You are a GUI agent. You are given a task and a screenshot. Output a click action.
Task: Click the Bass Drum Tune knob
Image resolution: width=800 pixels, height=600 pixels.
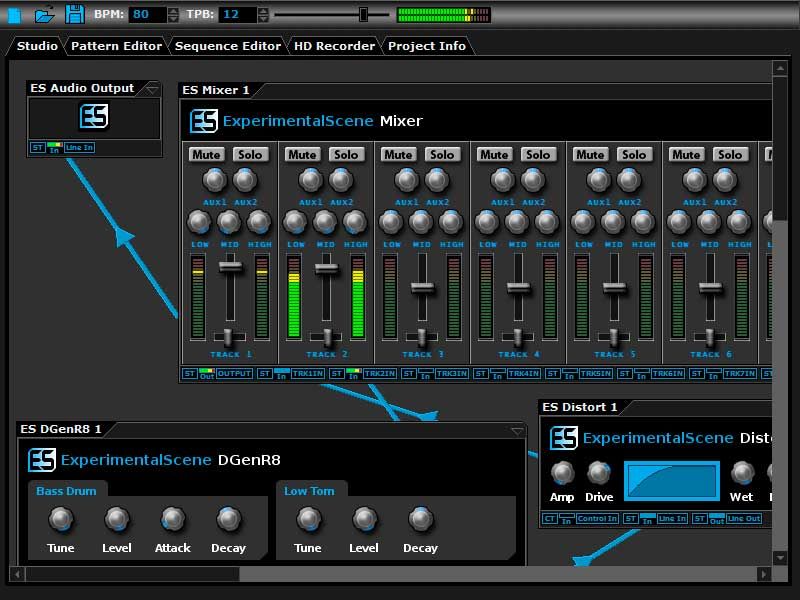(61, 519)
